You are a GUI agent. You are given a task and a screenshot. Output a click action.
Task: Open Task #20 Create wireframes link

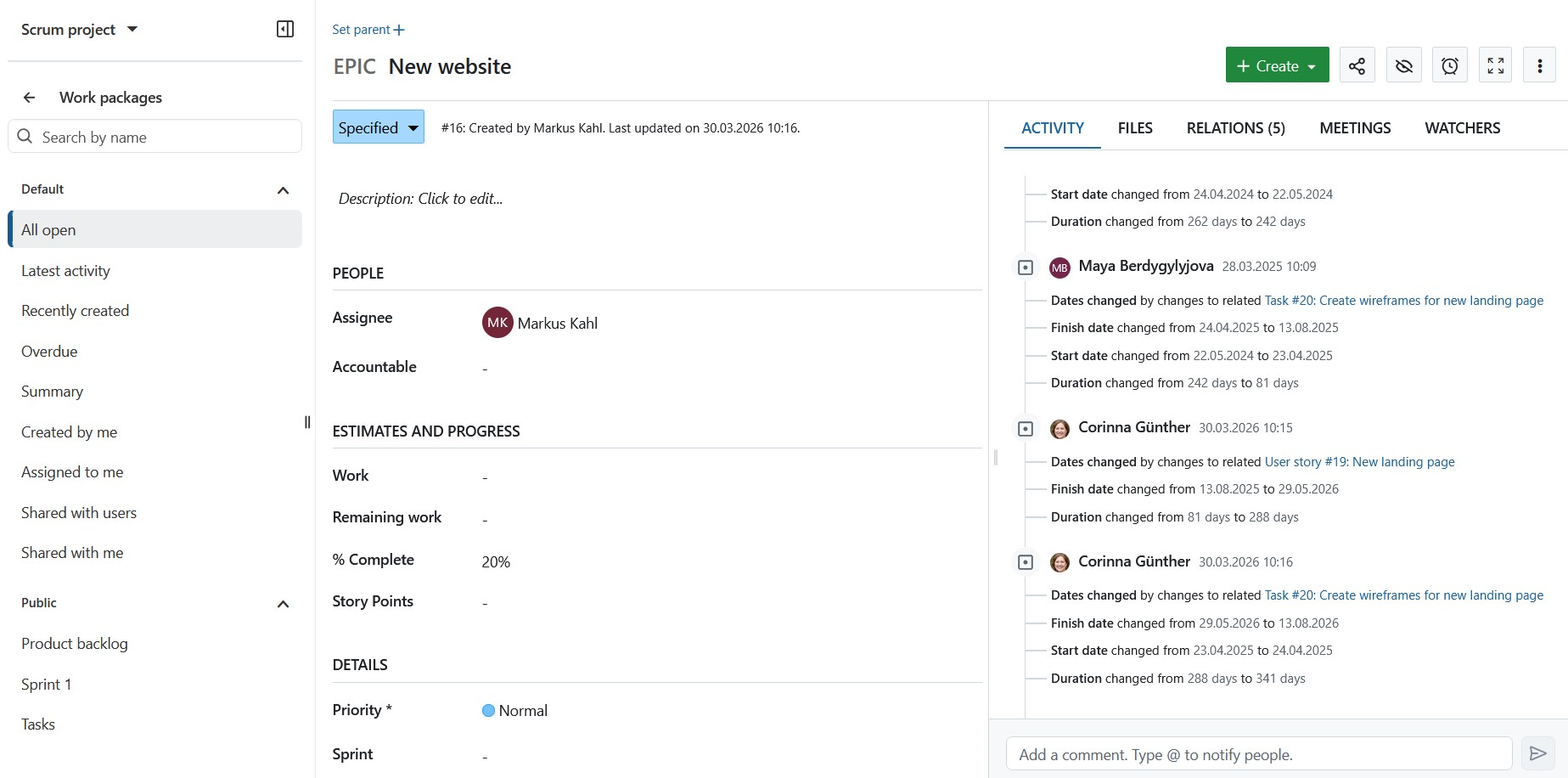pos(1403,300)
